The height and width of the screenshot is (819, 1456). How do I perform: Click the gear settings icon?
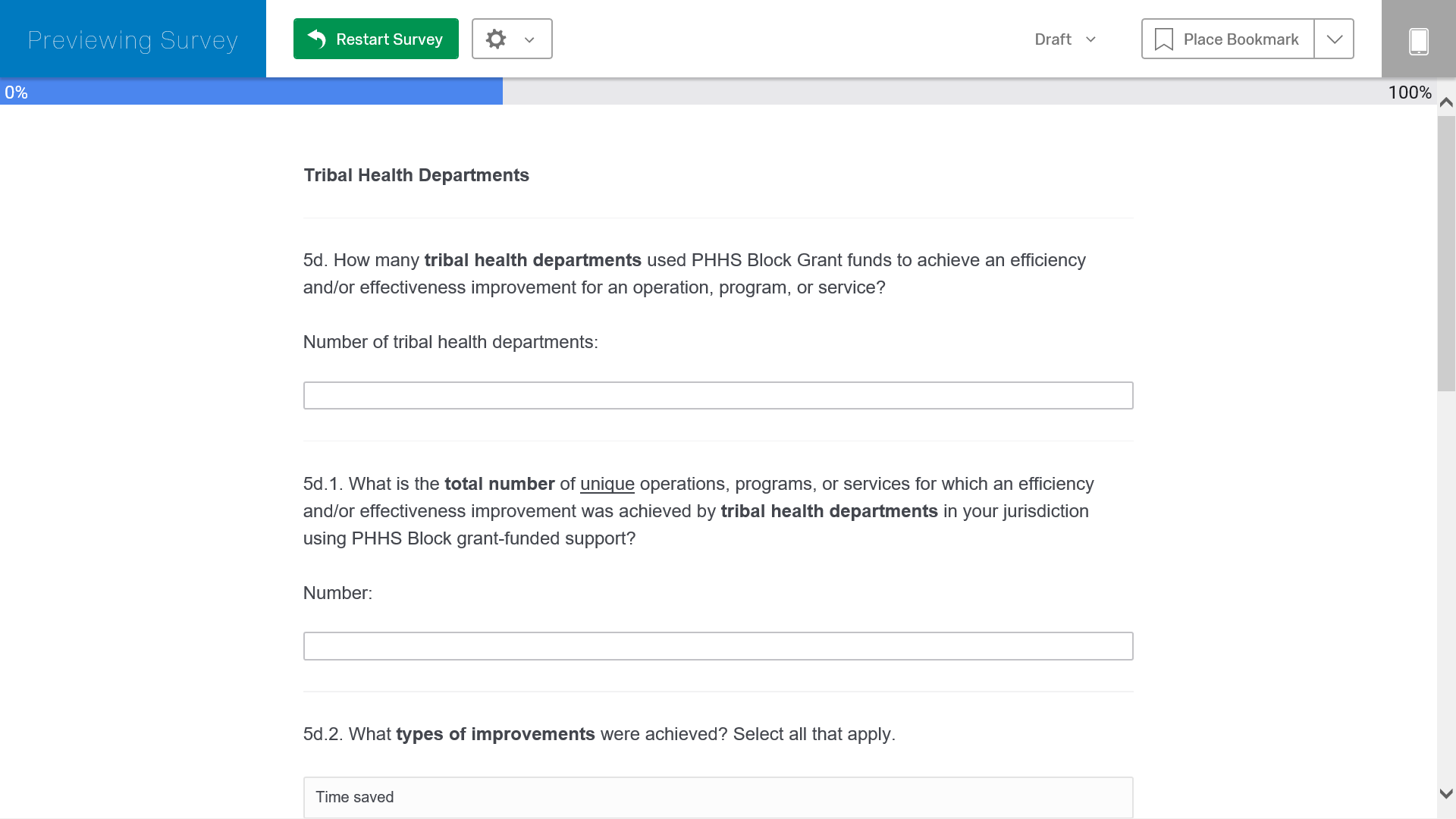(496, 39)
